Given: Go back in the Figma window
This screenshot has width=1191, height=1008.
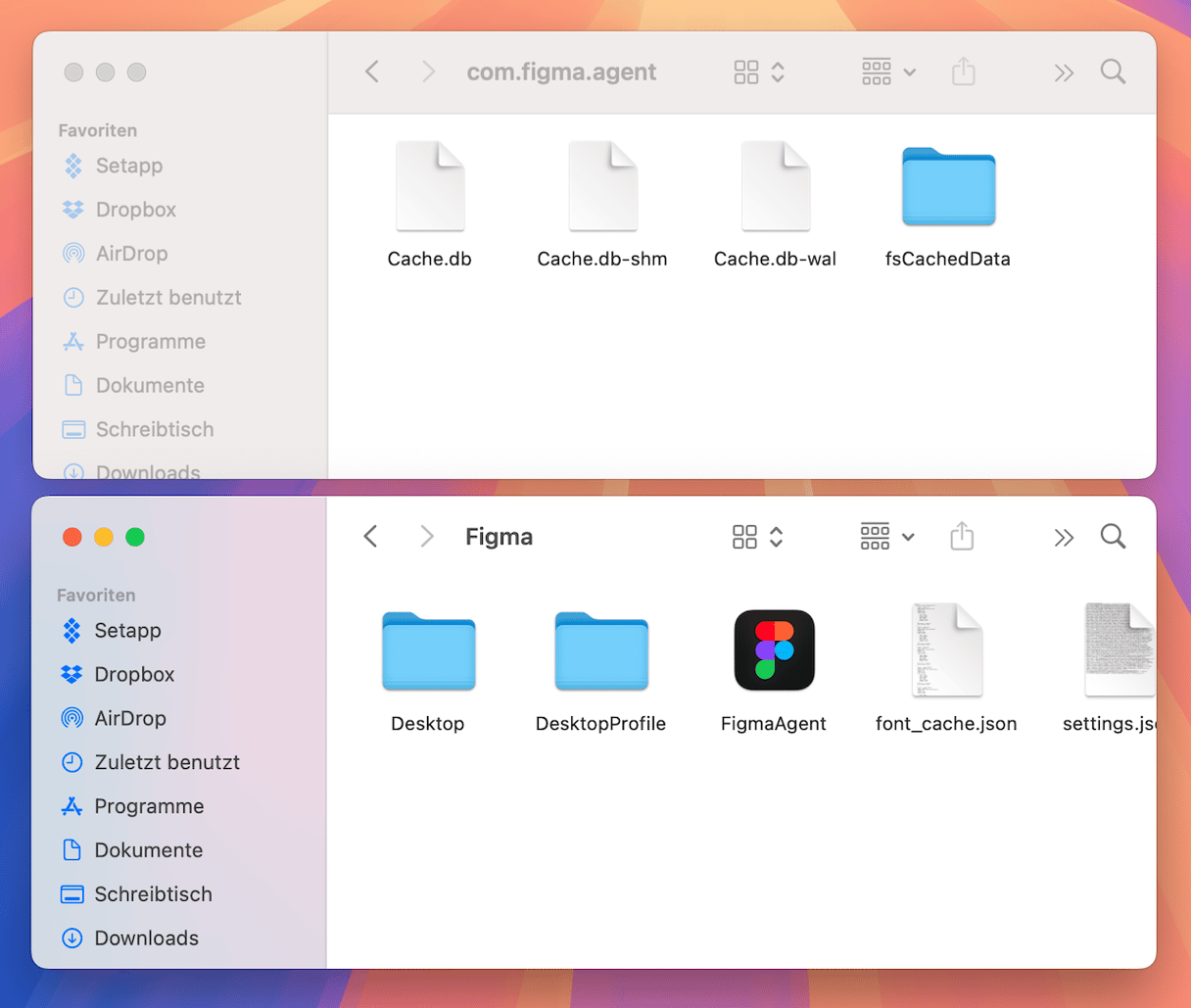Looking at the screenshot, I should [370, 537].
